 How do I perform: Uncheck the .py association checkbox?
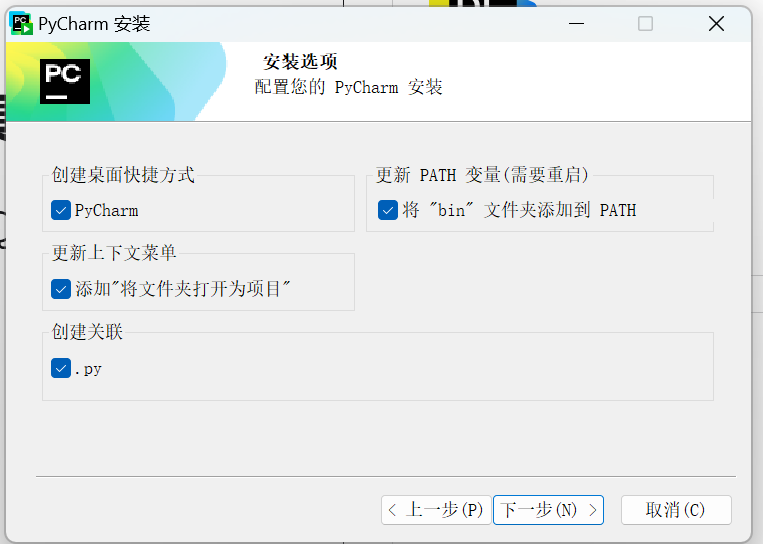click(x=61, y=368)
